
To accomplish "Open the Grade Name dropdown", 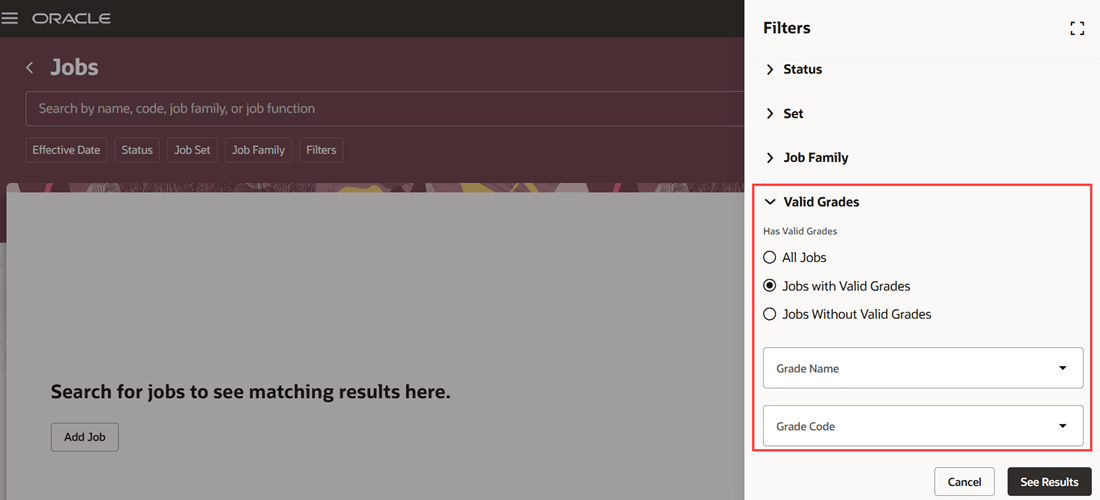I will pos(923,368).
